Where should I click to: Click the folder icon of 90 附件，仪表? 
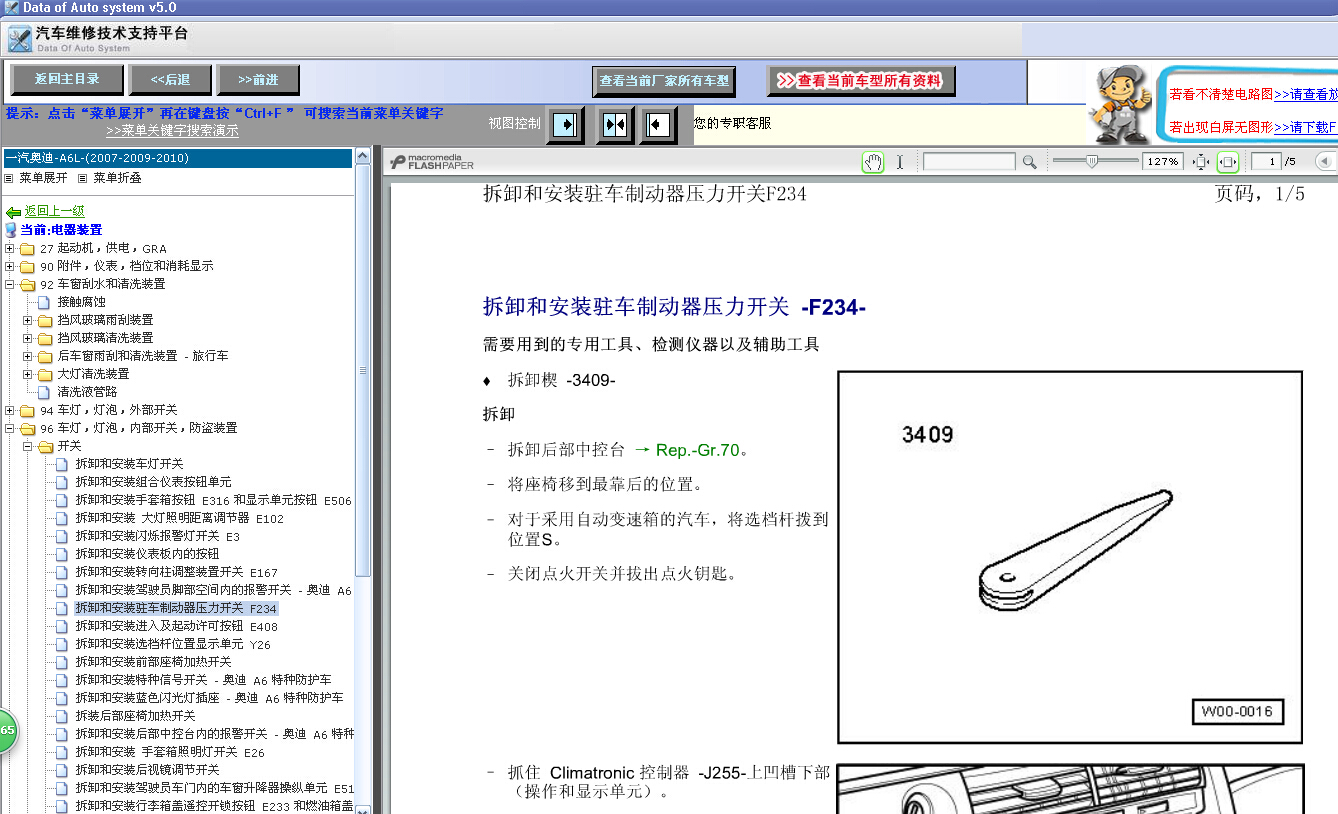[27, 267]
